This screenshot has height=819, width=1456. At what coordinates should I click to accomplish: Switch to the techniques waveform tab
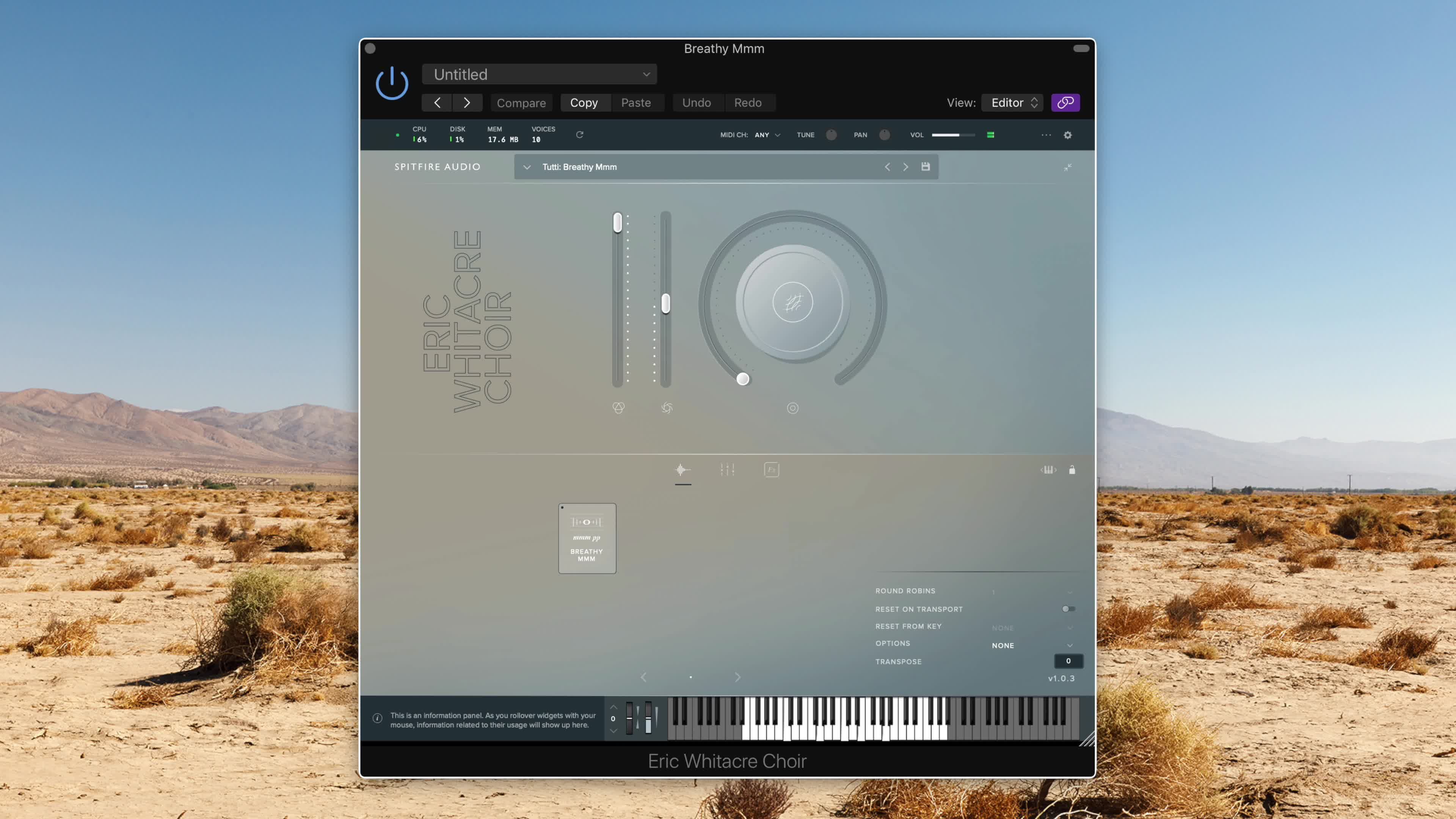click(x=683, y=470)
